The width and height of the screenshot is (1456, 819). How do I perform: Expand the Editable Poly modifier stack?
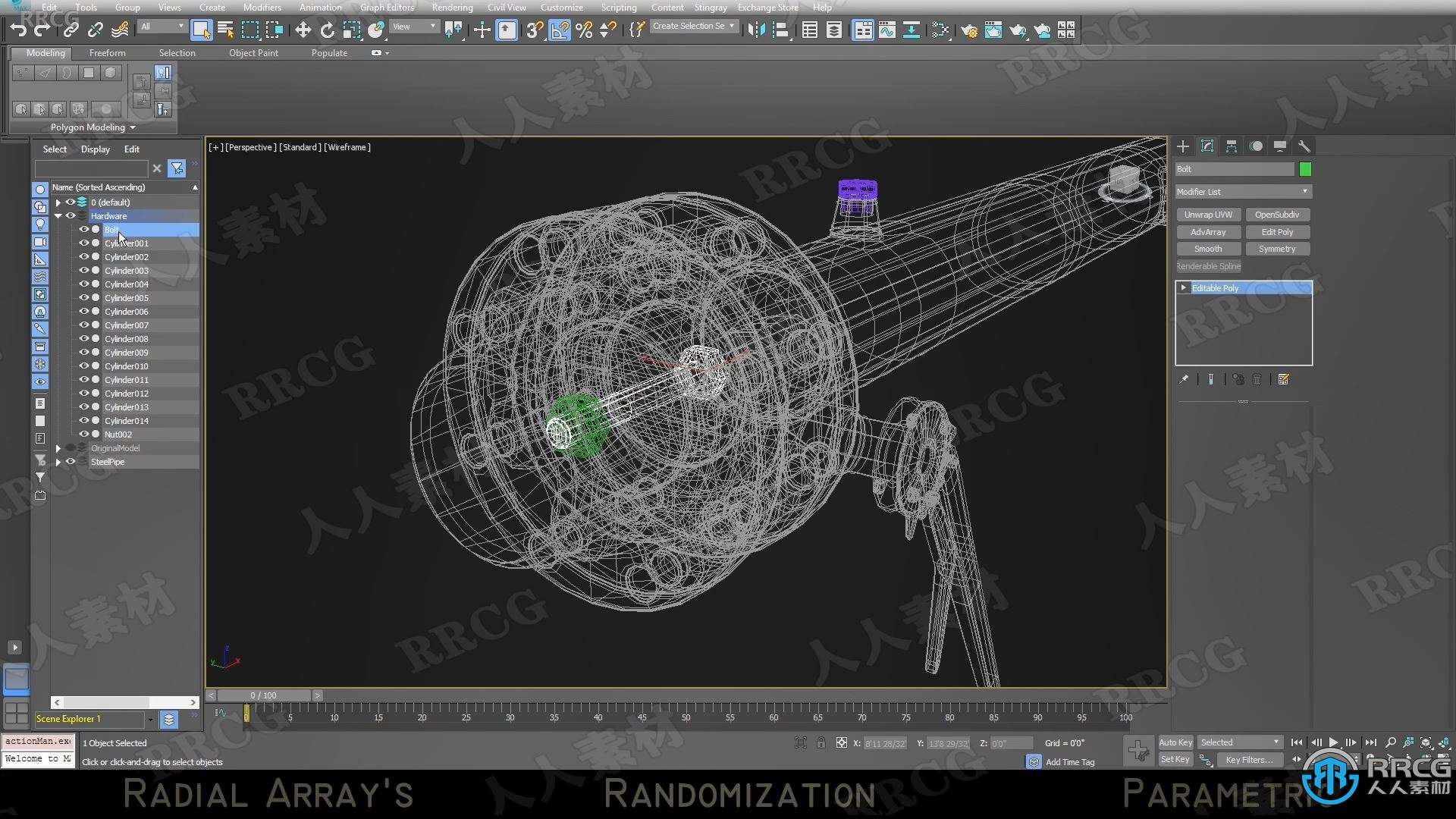pyautogui.click(x=1185, y=288)
